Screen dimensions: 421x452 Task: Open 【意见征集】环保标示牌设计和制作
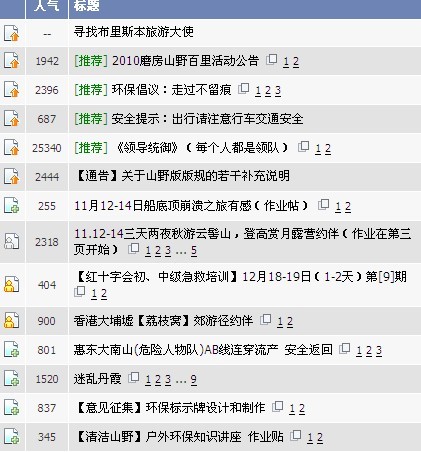[x=170, y=408]
